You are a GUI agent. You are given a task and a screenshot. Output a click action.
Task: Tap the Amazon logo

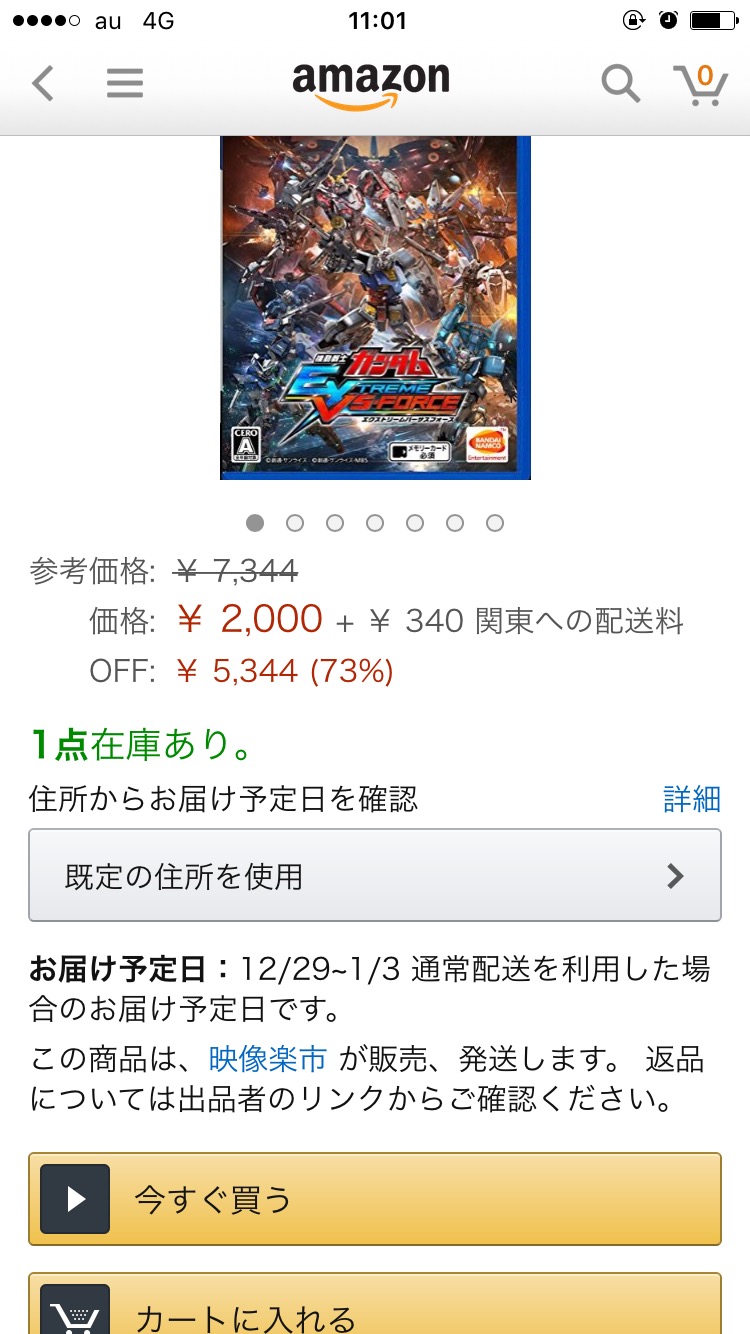click(371, 85)
